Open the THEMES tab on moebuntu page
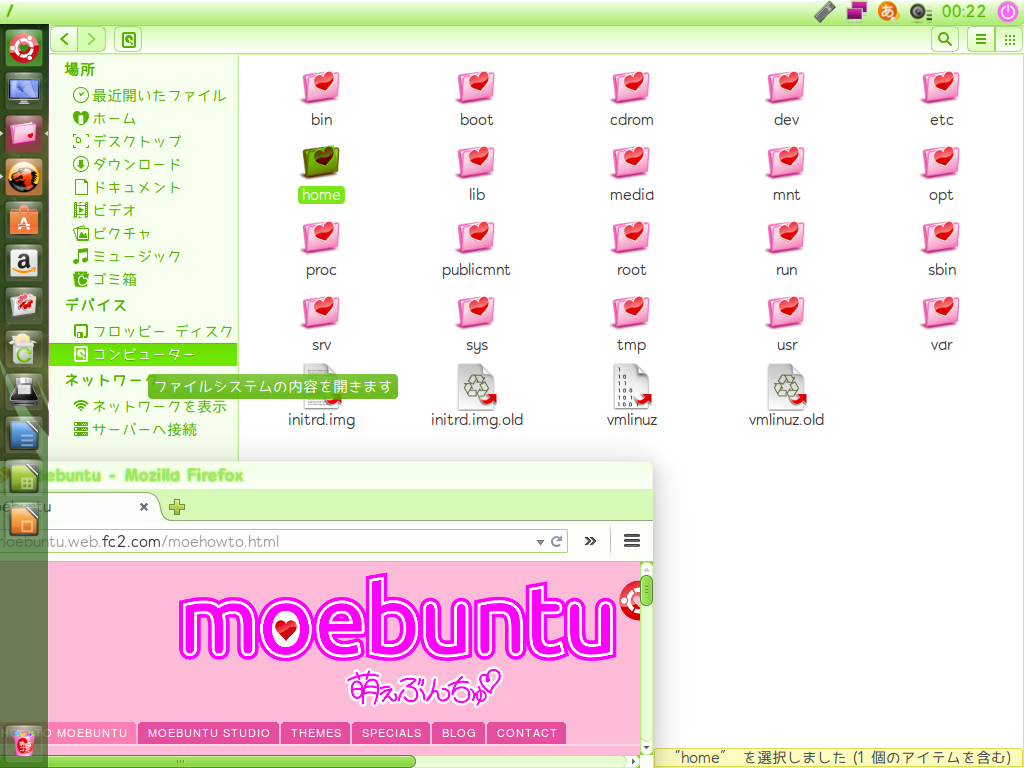 pos(316,733)
